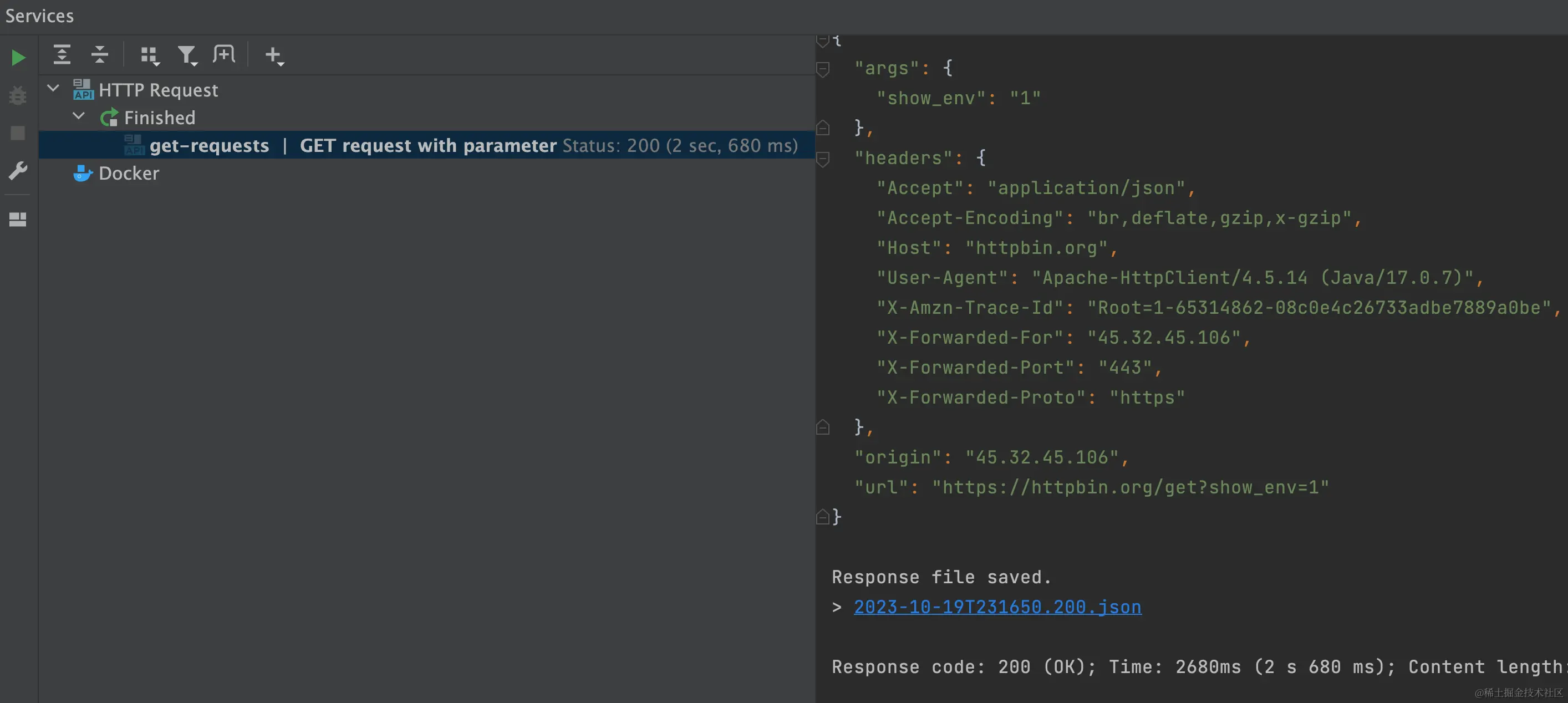Fold the "args" JSON block
The height and width of the screenshot is (703, 1568).
click(x=823, y=69)
